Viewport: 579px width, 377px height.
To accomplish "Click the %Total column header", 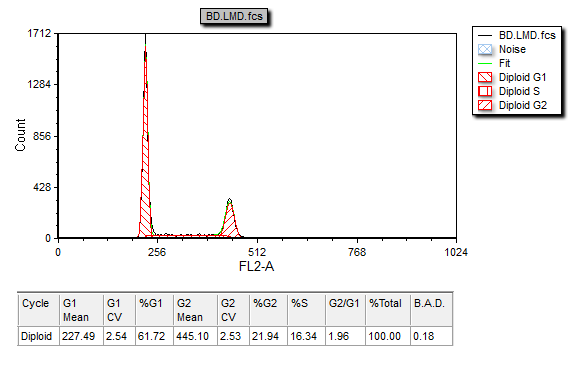I will click(388, 309).
